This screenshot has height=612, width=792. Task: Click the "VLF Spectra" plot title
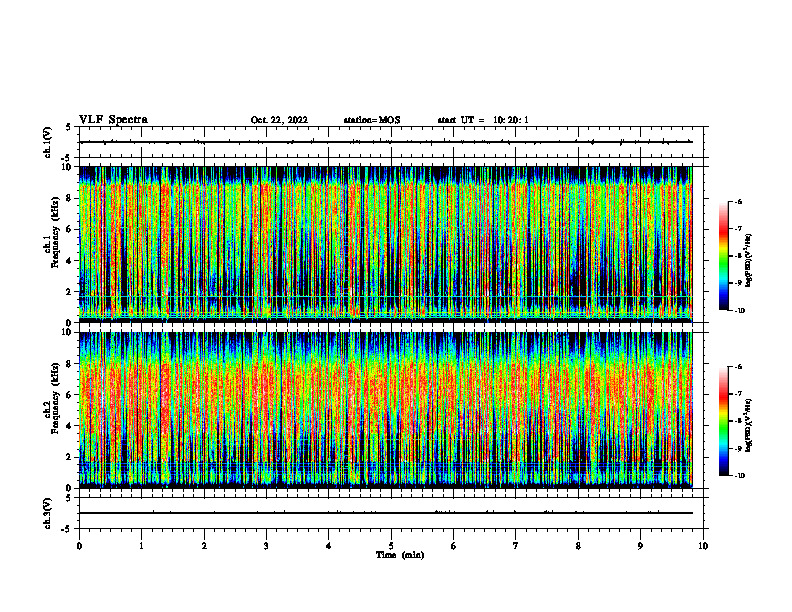(113, 120)
